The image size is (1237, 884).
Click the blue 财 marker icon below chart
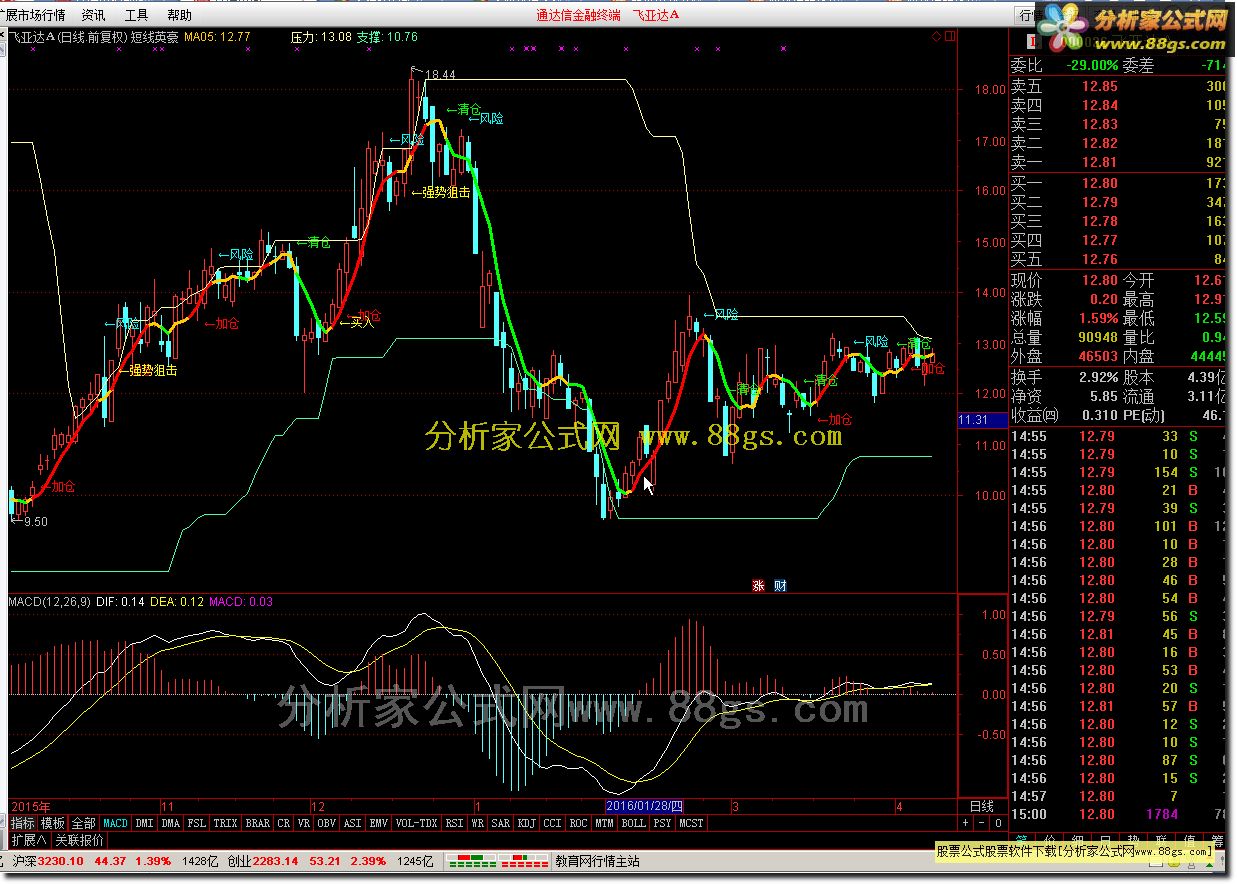pos(780,586)
